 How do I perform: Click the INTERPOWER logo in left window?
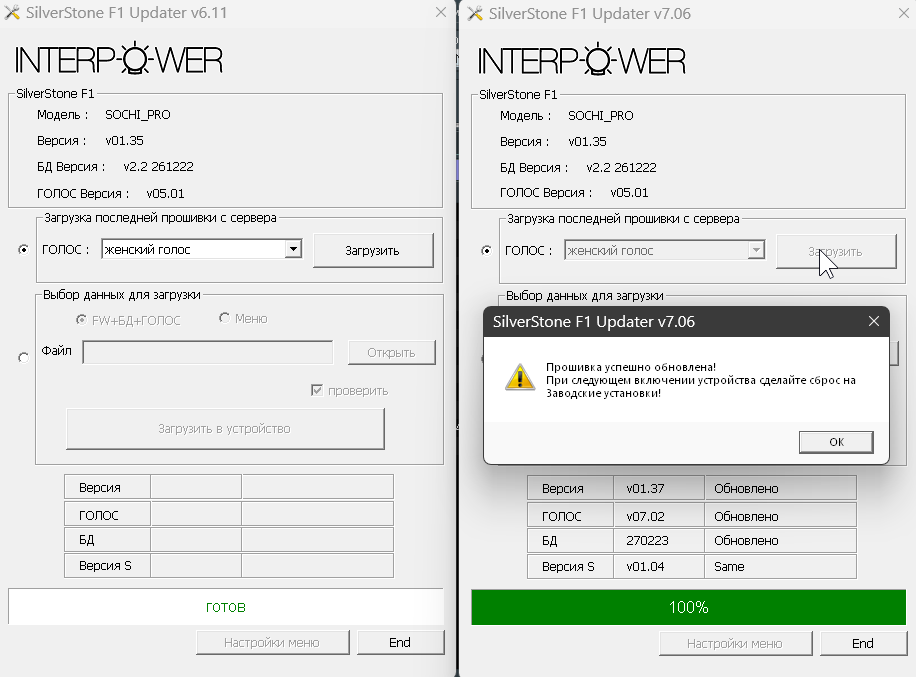click(x=118, y=60)
